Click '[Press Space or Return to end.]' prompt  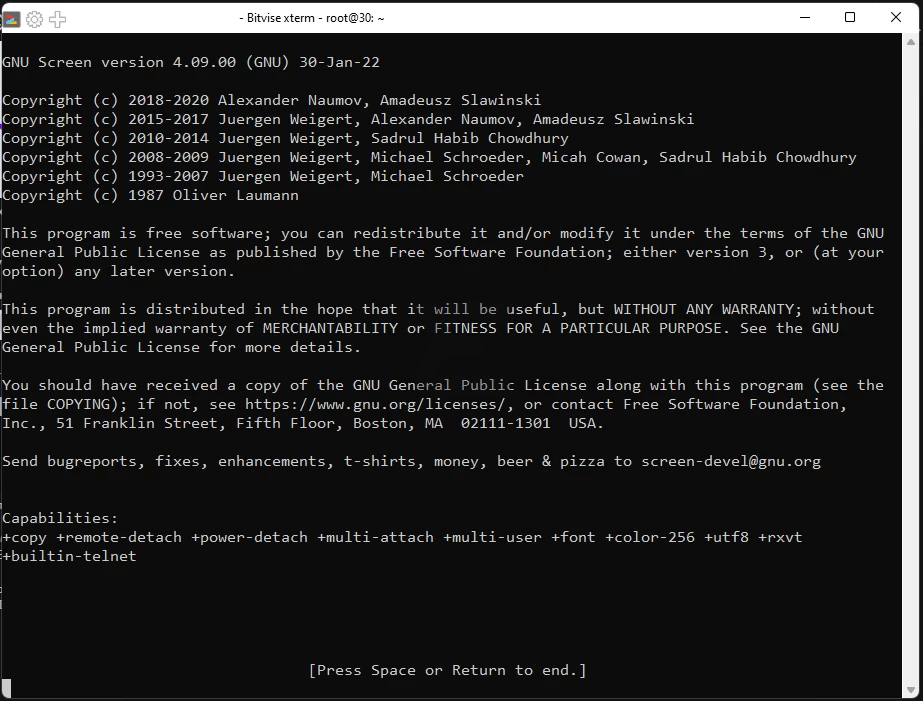click(x=447, y=670)
